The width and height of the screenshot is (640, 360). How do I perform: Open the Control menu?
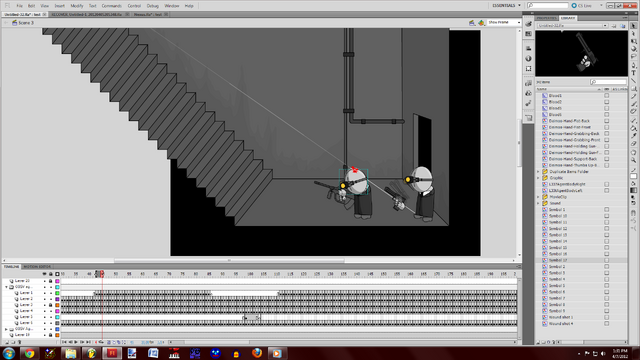point(134,6)
